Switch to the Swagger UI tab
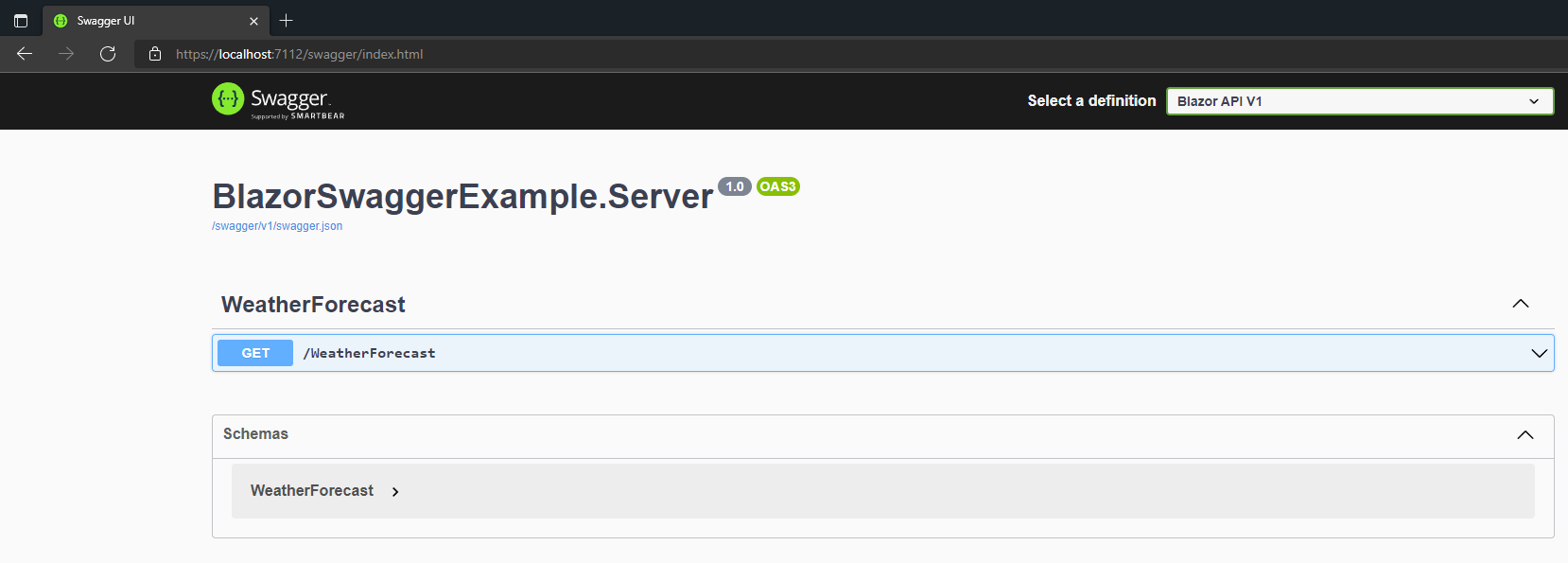Image resolution: width=1568 pixels, height=563 pixels. [142, 21]
